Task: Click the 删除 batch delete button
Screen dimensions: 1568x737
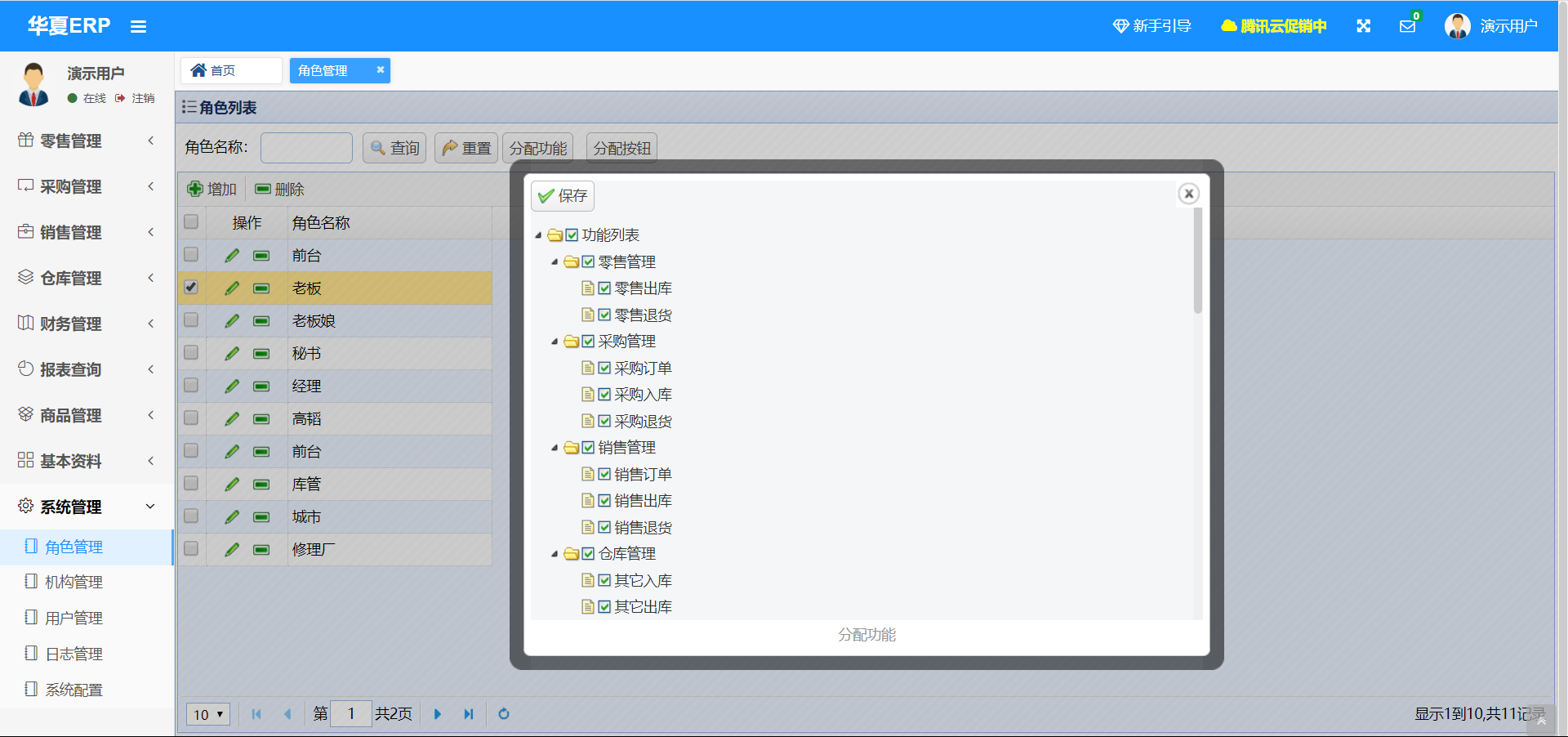Action: pyautogui.click(x=280, y=189)
